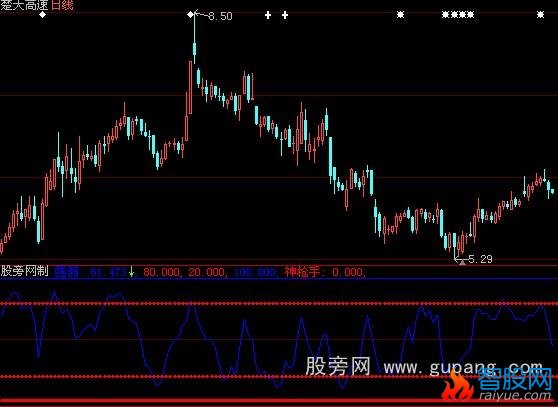Click the 日线 period label

pos(62,5)
